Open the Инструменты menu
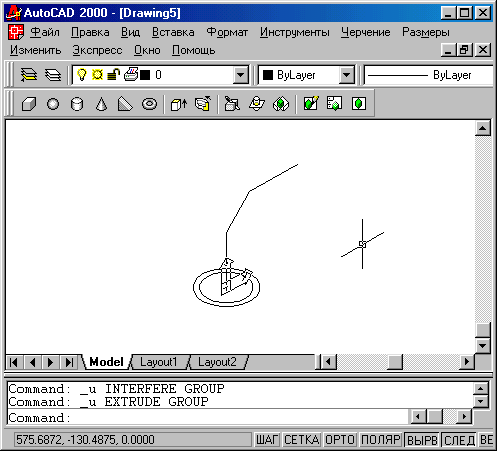497x451 pixels. coord(295,32)
